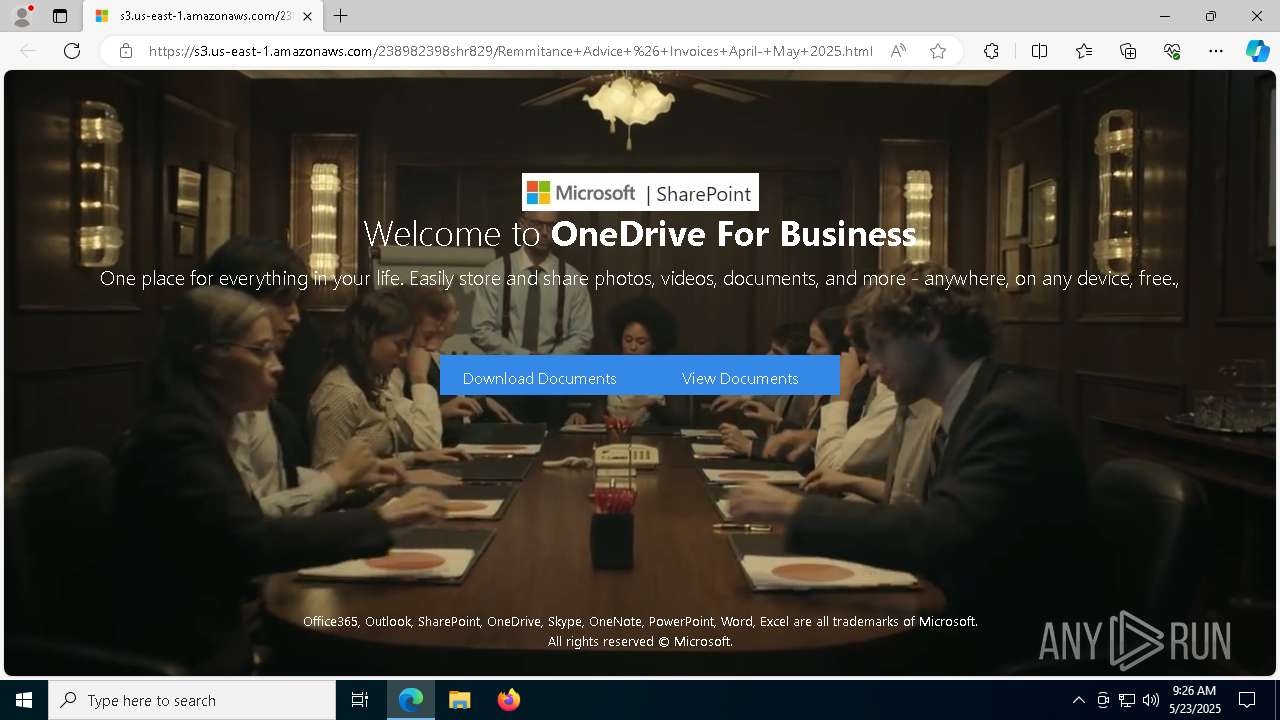Image resolution: width=1280 pixels, height=720 pixels.
Task: Add this page to favorites star
Action: [x=938, y=51]
